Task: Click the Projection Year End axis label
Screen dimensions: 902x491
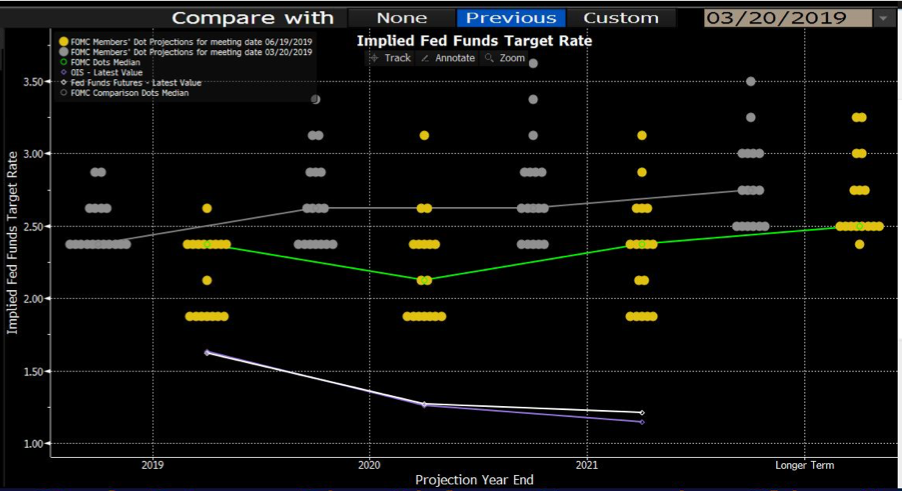Action: coord(474,480)
